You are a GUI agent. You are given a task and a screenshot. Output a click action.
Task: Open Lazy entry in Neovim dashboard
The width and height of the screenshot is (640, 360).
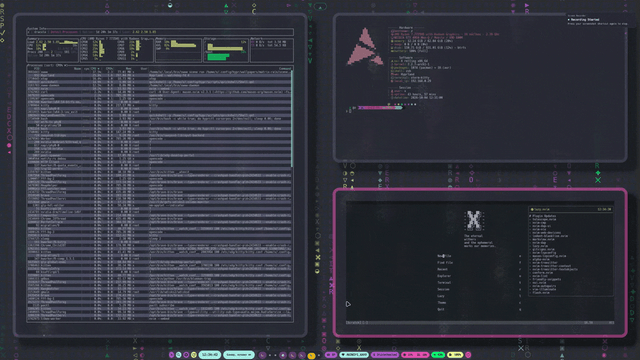441,296
